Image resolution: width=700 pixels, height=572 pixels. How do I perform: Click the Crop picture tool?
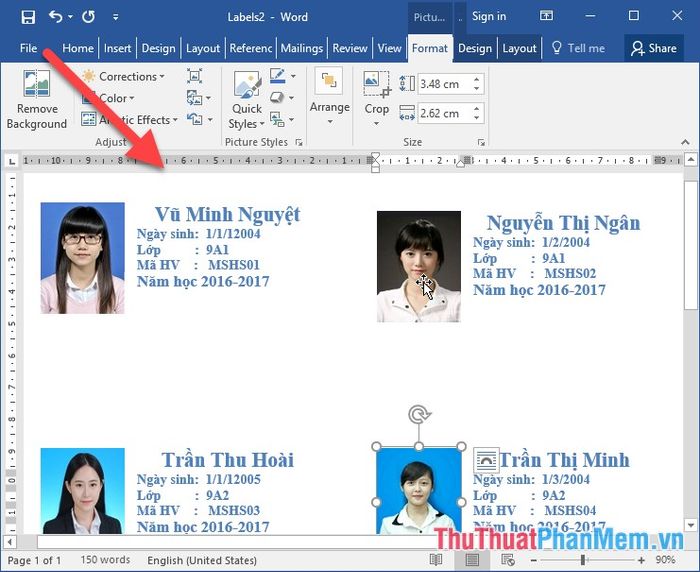[x=376, y=95]
